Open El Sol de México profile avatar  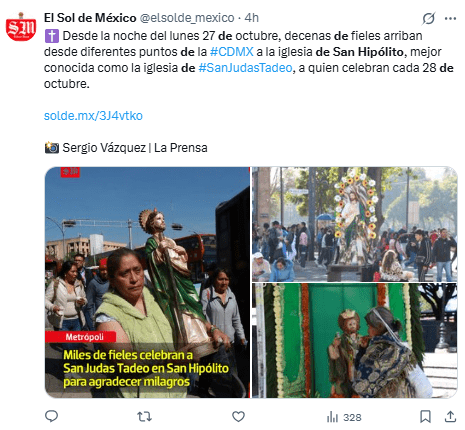[x=21, y=27]
